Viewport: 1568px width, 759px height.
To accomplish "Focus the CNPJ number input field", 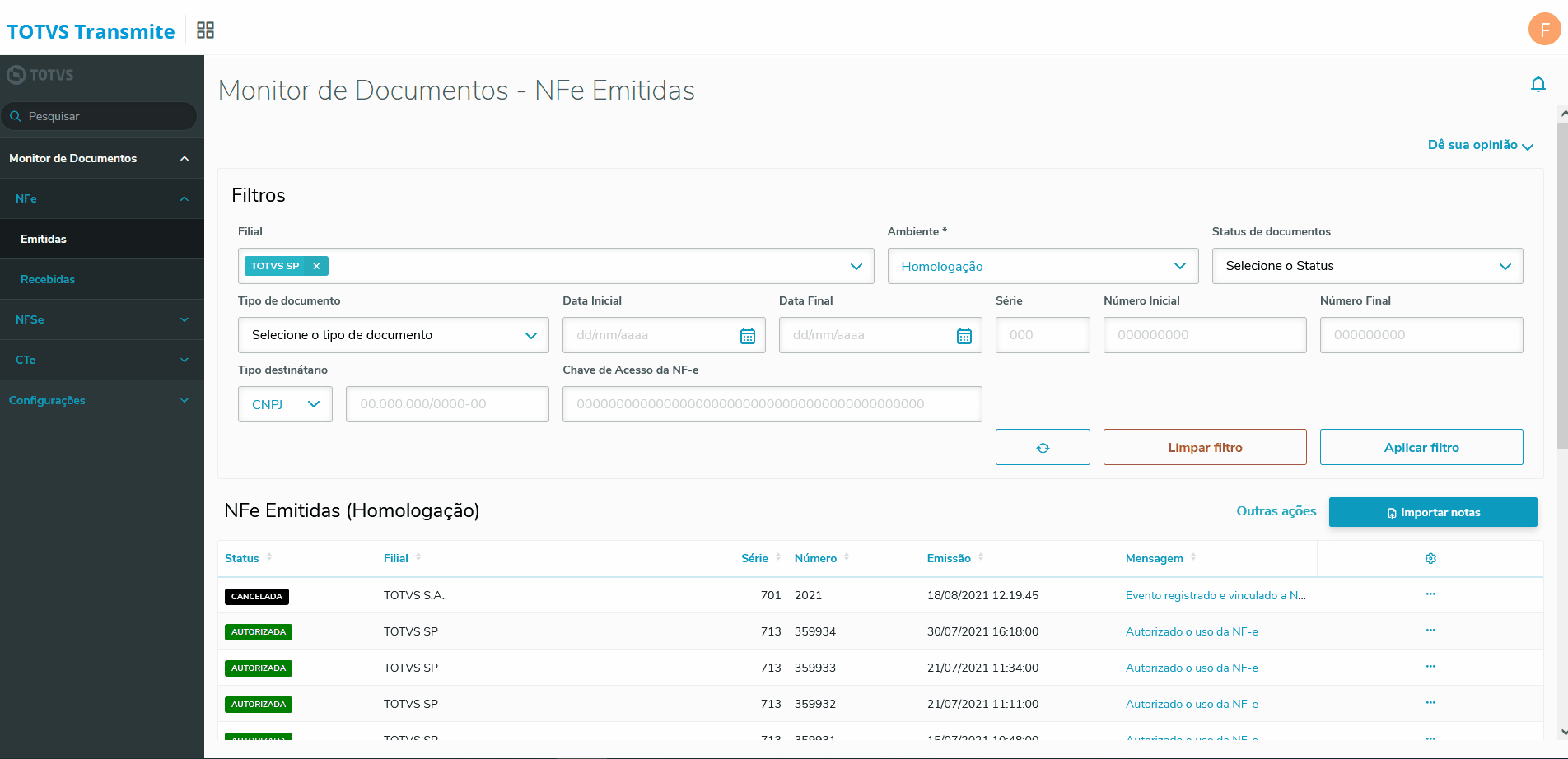I will (x=447, y=404).
